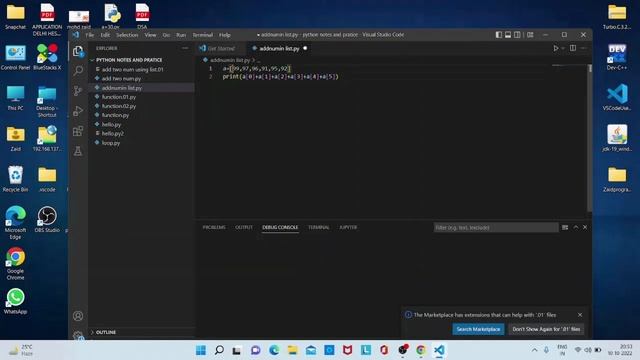Open the Customize Layout icon

[x=530, y=35]
